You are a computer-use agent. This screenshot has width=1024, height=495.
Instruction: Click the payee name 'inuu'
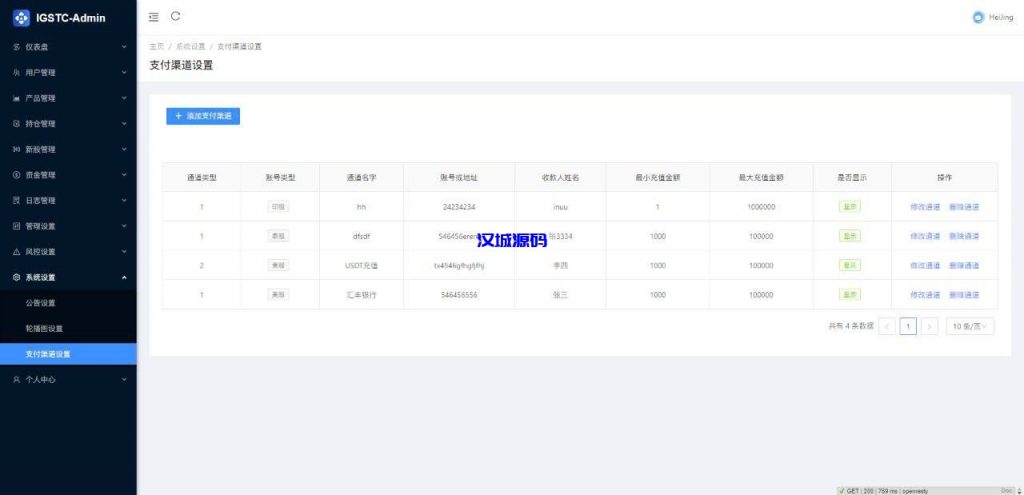(560, 207)
